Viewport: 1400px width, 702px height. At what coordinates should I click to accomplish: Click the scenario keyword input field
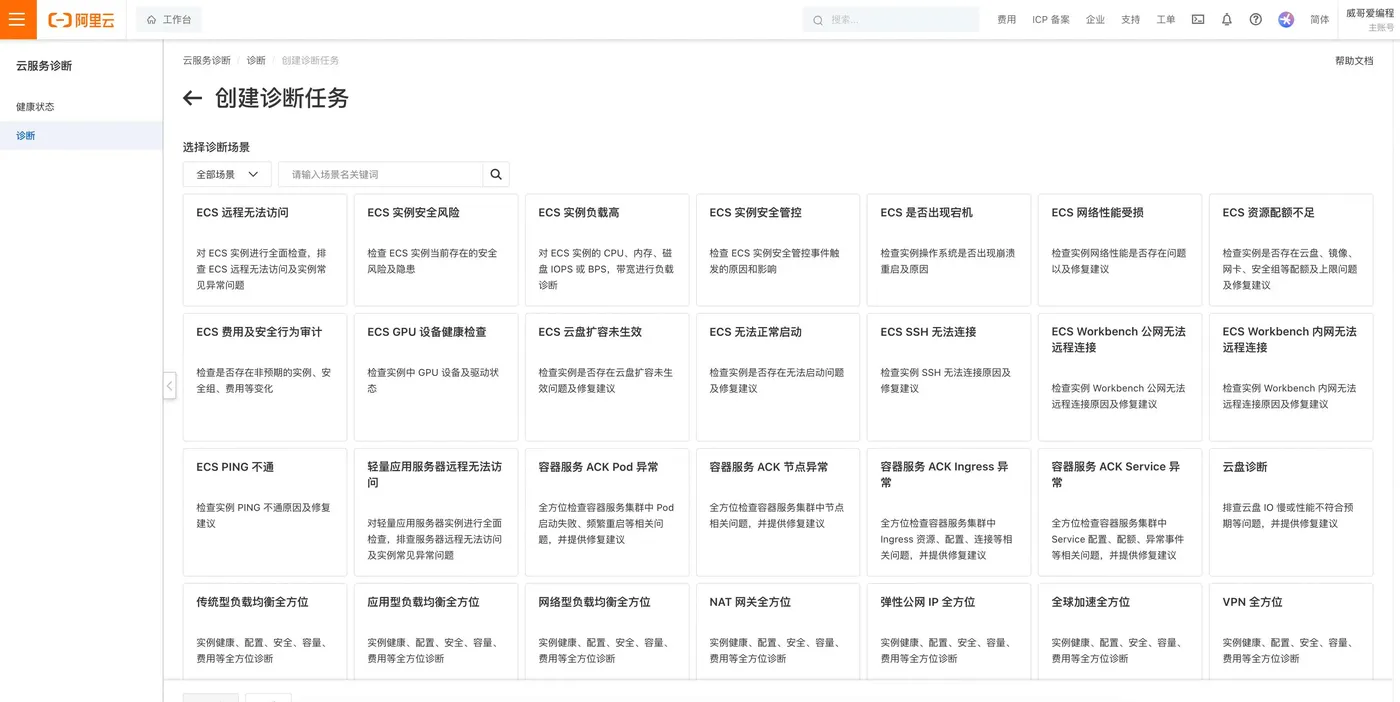381,174
